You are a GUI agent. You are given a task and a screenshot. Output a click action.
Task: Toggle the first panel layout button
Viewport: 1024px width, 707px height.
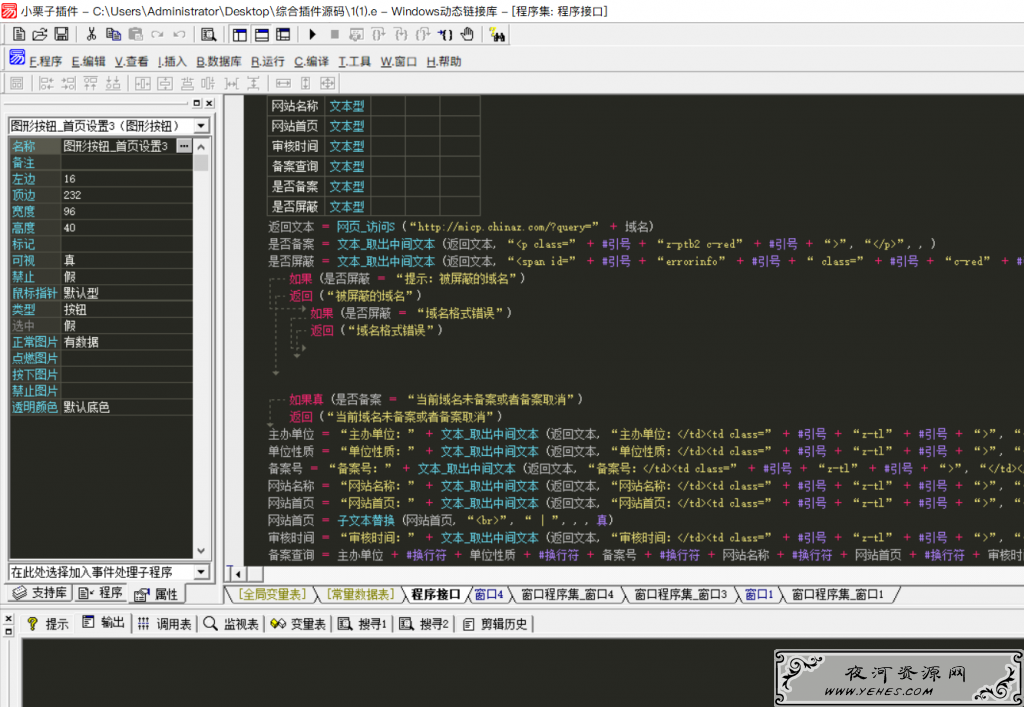coord(240,34)
